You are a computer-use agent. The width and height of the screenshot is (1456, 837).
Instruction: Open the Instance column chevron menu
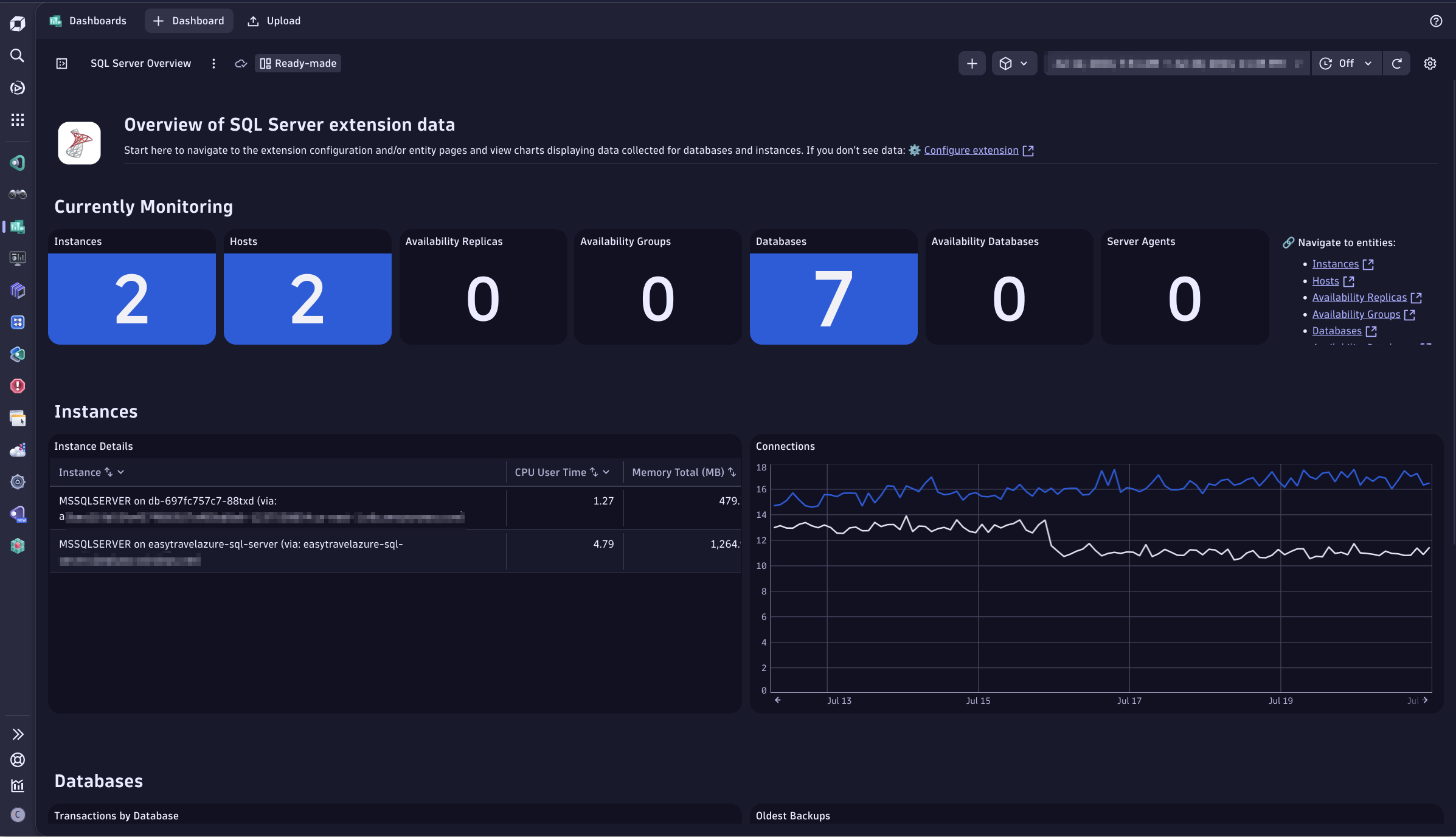tap(121, 472)
